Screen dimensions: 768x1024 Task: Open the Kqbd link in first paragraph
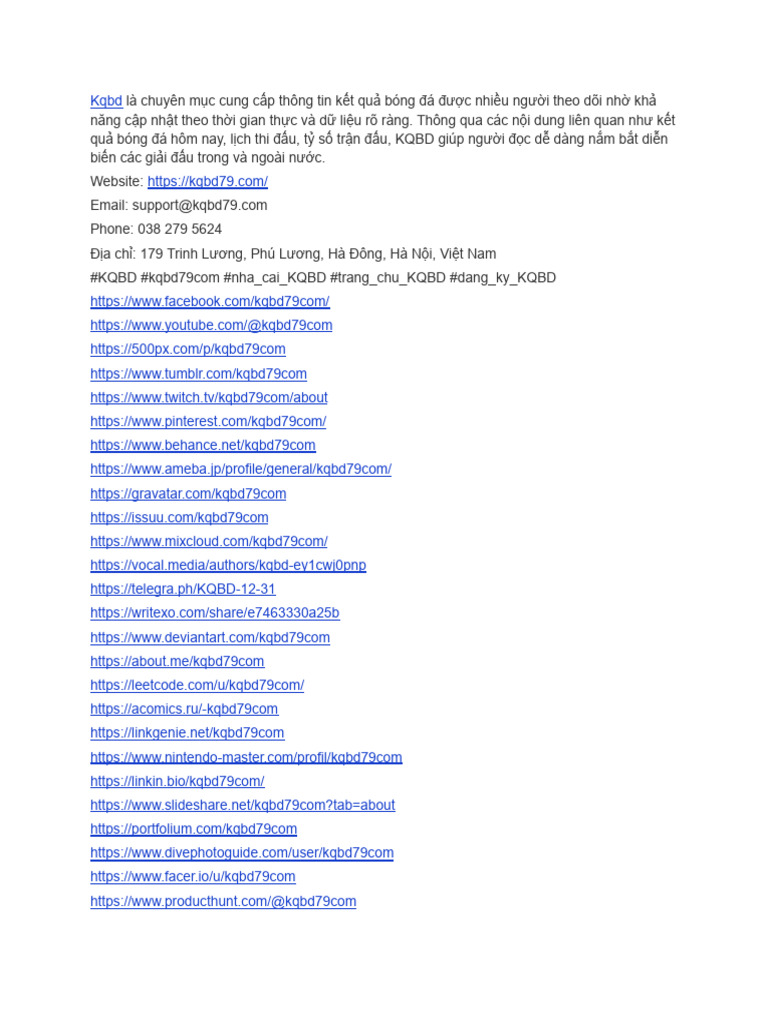pyautogui.click(x=106, y=101)
